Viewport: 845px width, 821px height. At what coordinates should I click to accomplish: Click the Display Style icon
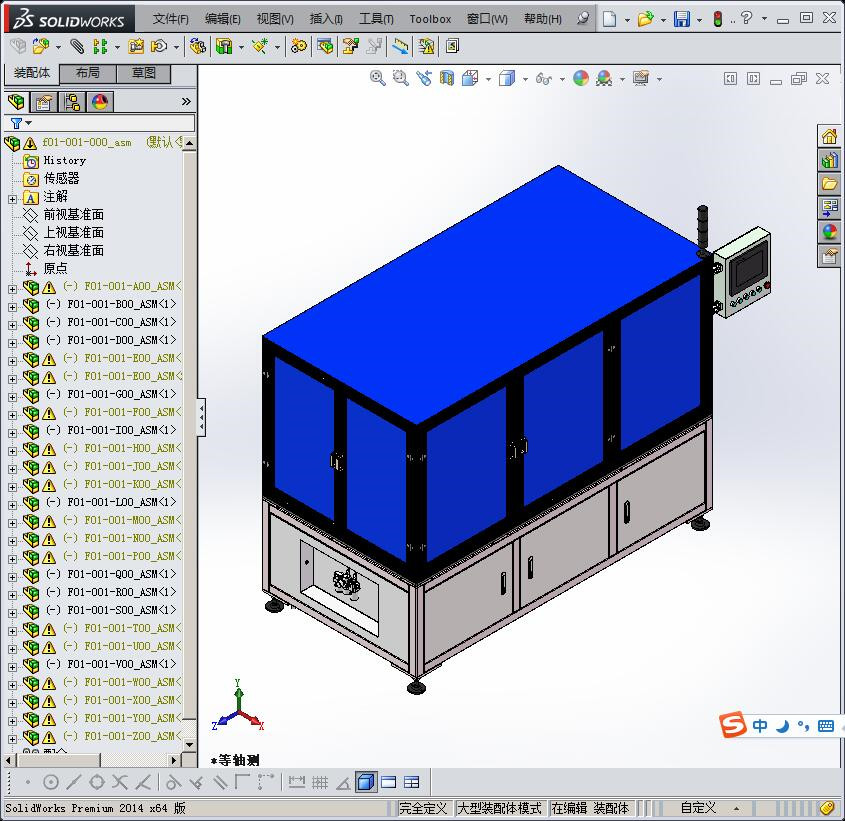pyautogui.click(x=507, y=79)
